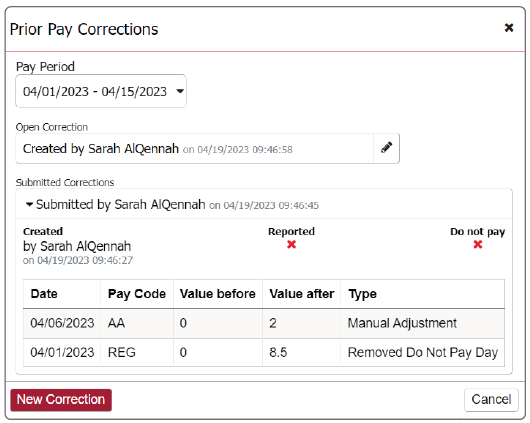Click the Value before column header
This screenshot has width=530, height=423.
[218, 294]
